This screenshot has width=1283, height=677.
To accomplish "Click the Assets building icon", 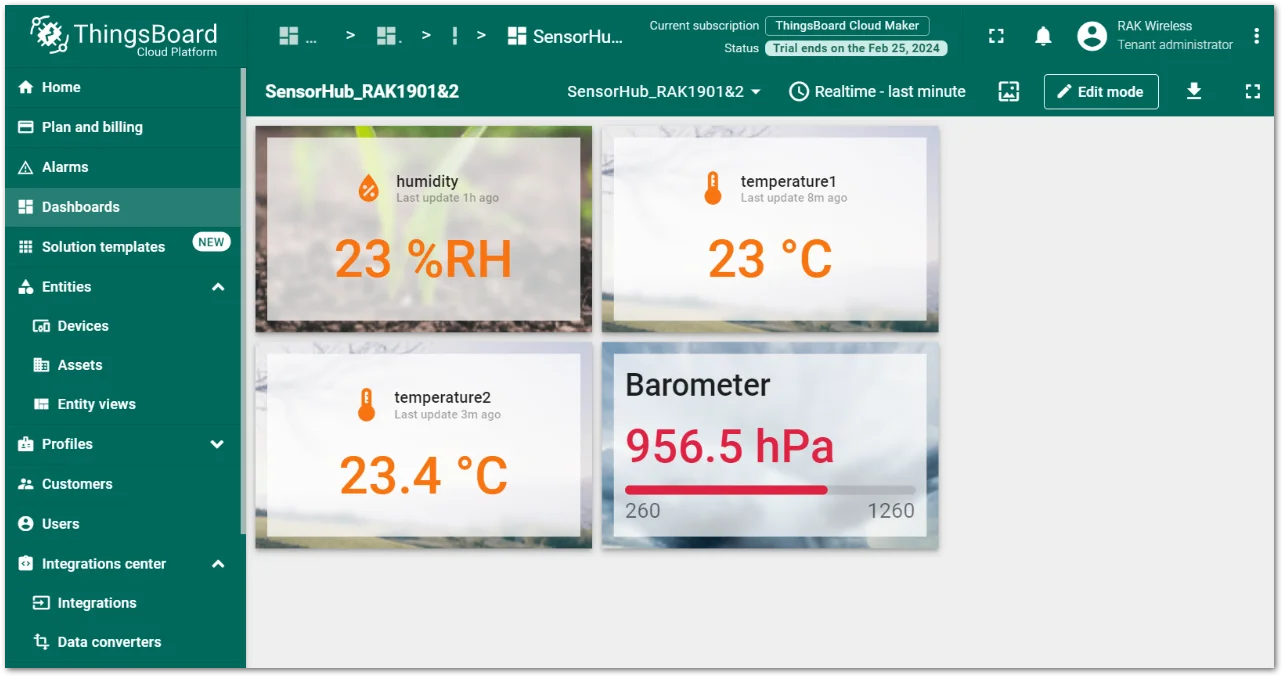I will coord(42,365).
